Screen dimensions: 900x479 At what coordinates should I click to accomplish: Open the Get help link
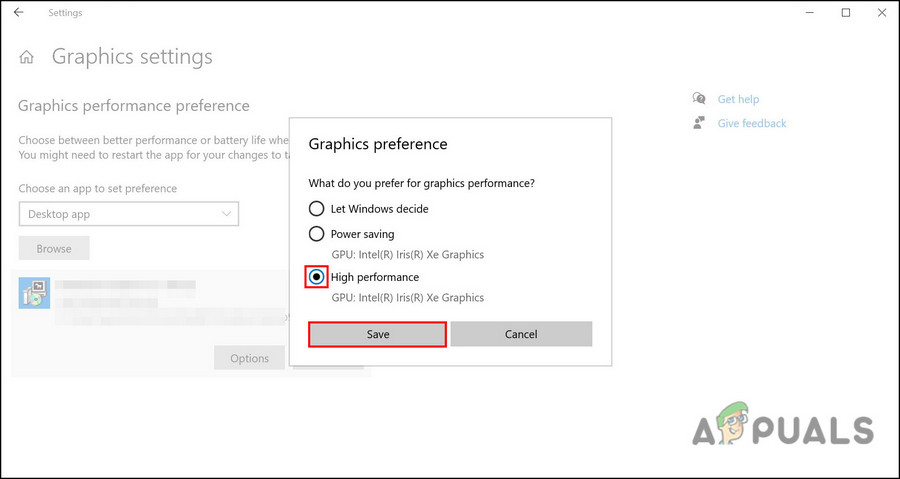pos(738,99)
